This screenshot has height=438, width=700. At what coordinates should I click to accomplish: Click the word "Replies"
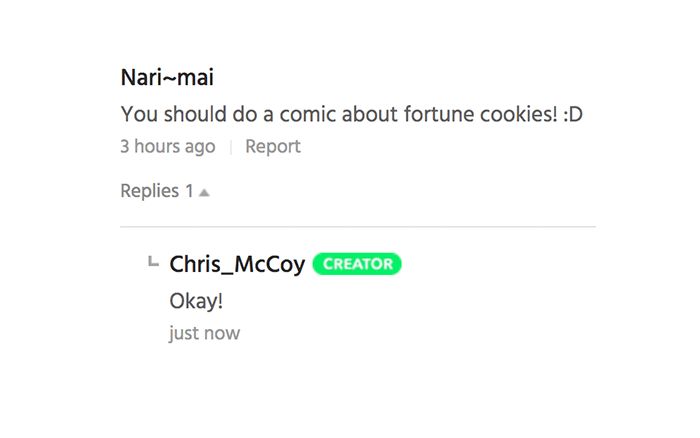click(149, 191)
